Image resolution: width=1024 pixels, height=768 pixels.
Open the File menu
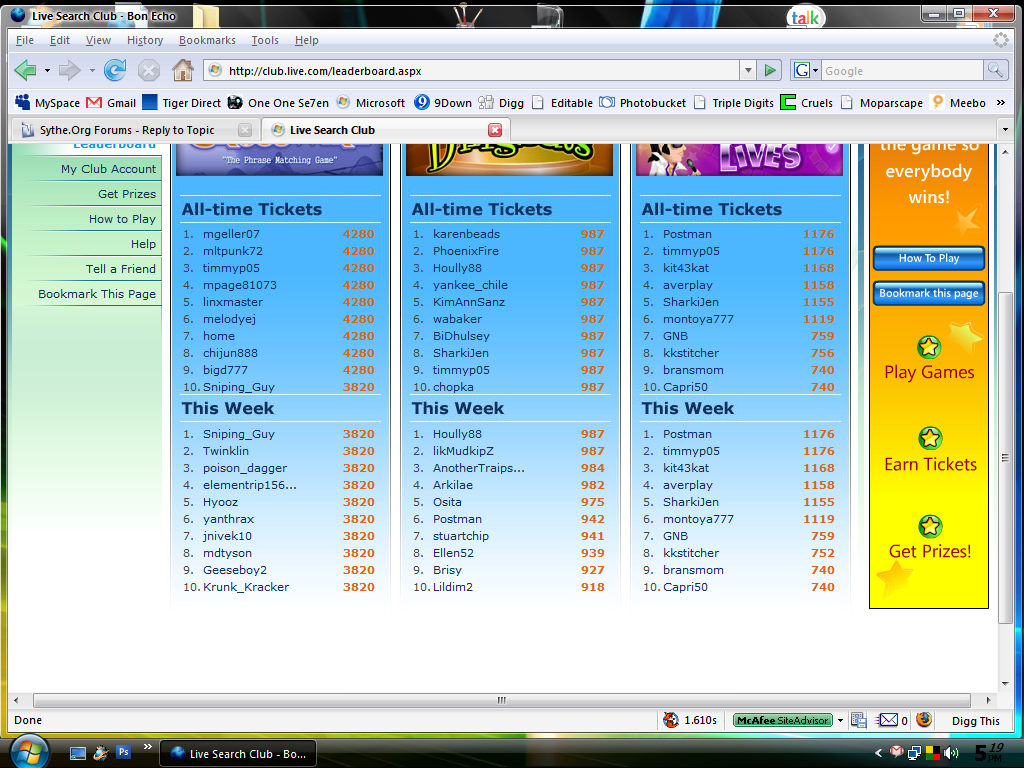click(25, 40)
